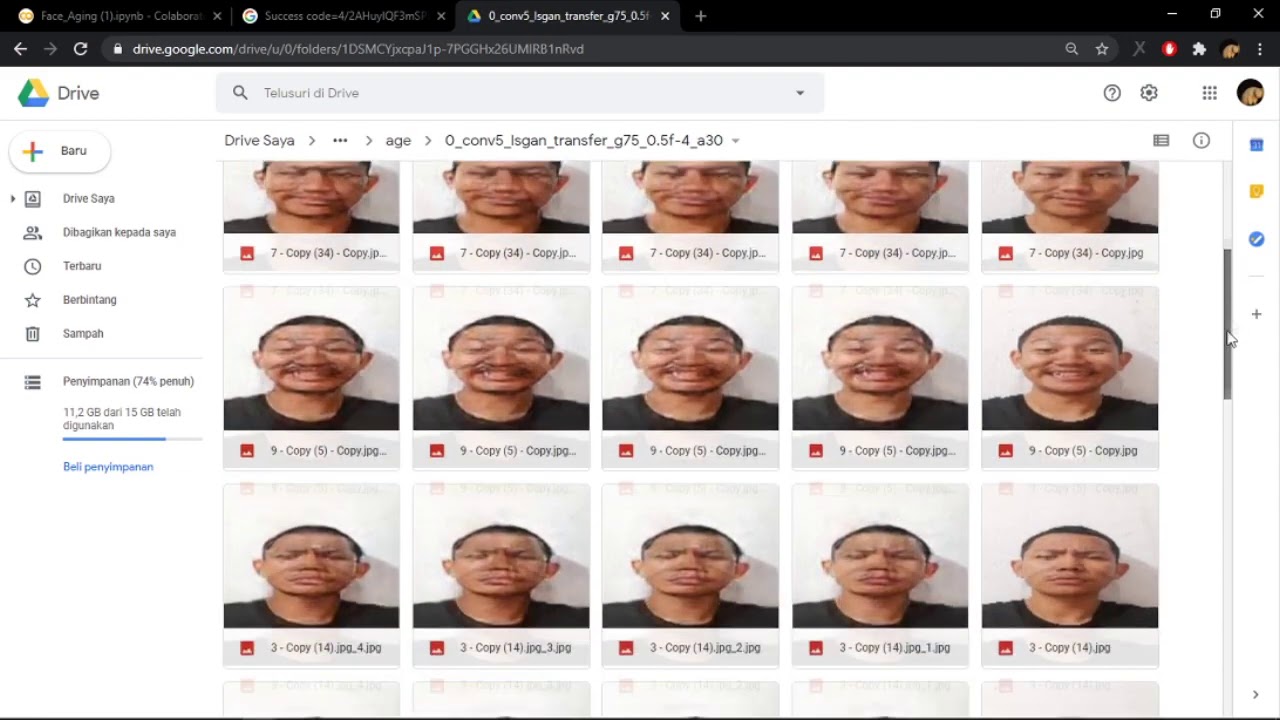Open Google Keep side panel
This screenshot has height=720, width=1280.
[1257, 192]
